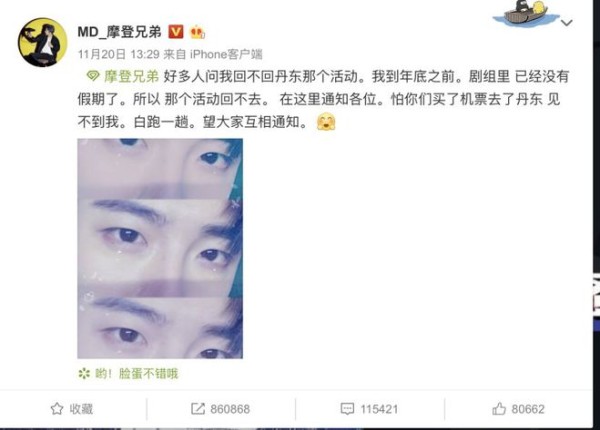
Task: Open the attached eyes collage photo
Action: (160, 248)
